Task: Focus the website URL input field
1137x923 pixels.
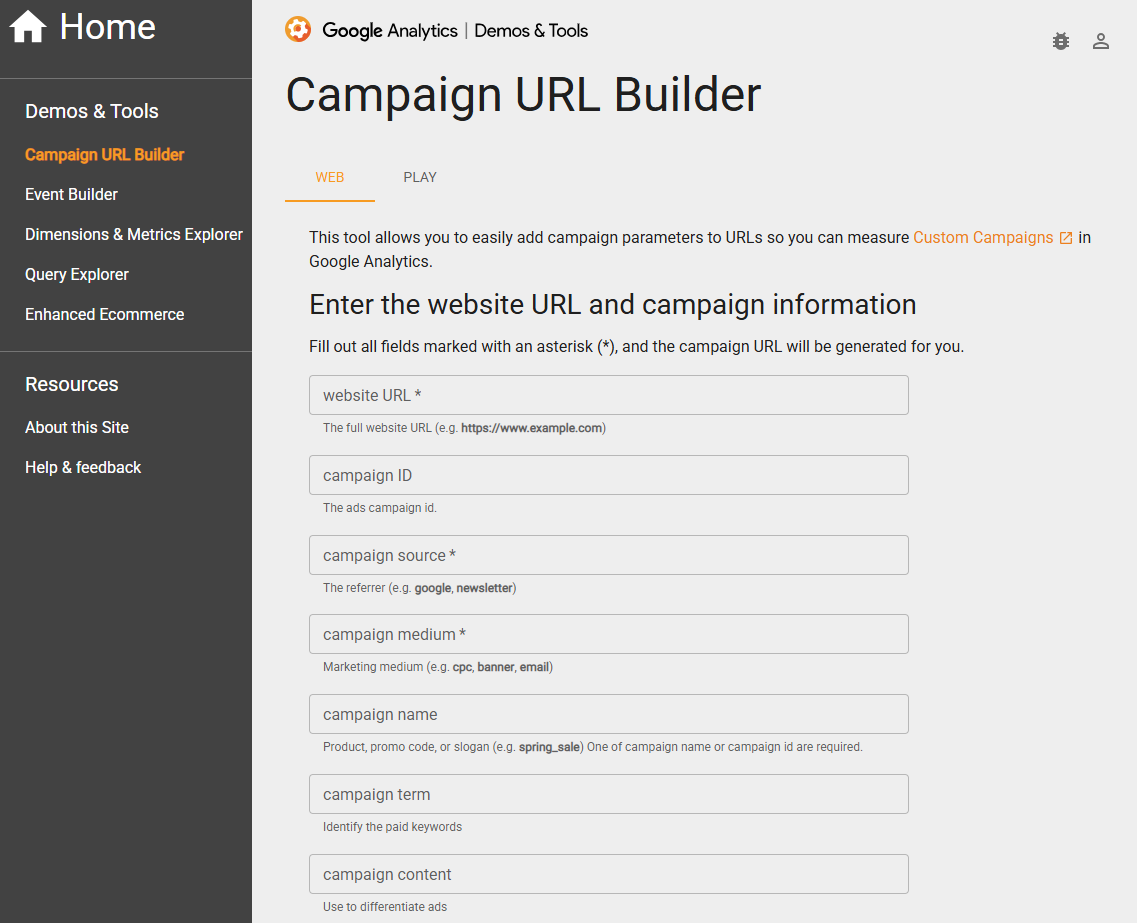Action: pyautogui.click(x=608, y=395)
